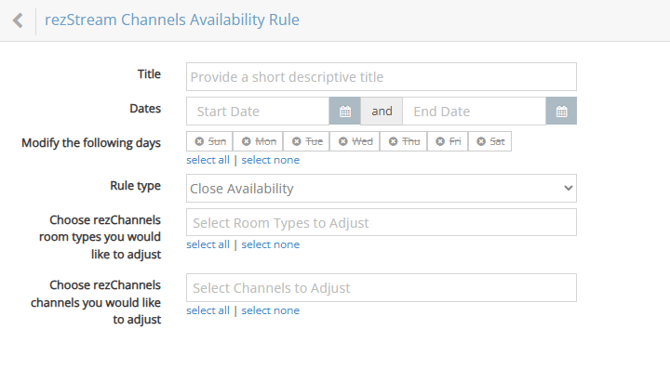Enable the Thu day button
The width and height of the screenshot is (670, 382).
click(x=403, y=141)
